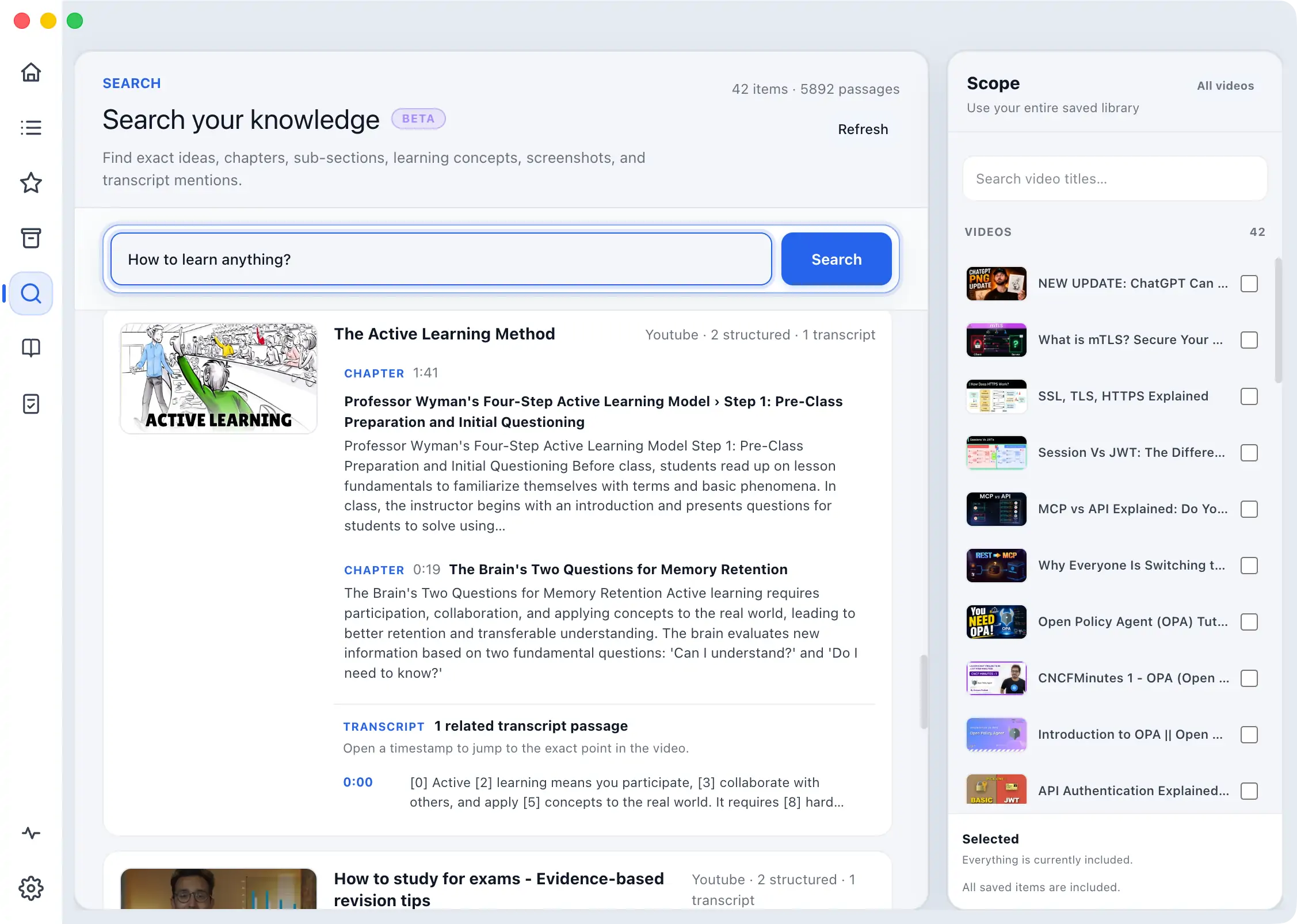
Task: Check the API Authentication Explained checkbox
Action: (x=1249, y=791)
